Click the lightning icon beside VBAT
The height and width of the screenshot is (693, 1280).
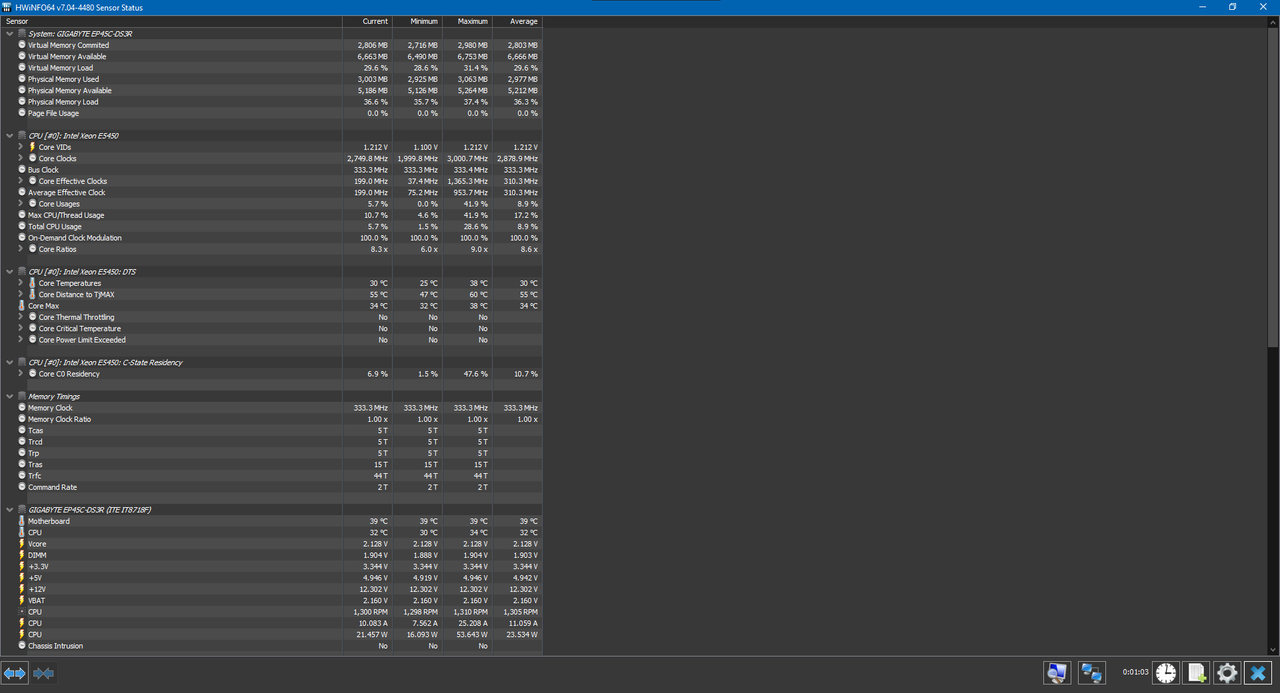pos(22,600)
